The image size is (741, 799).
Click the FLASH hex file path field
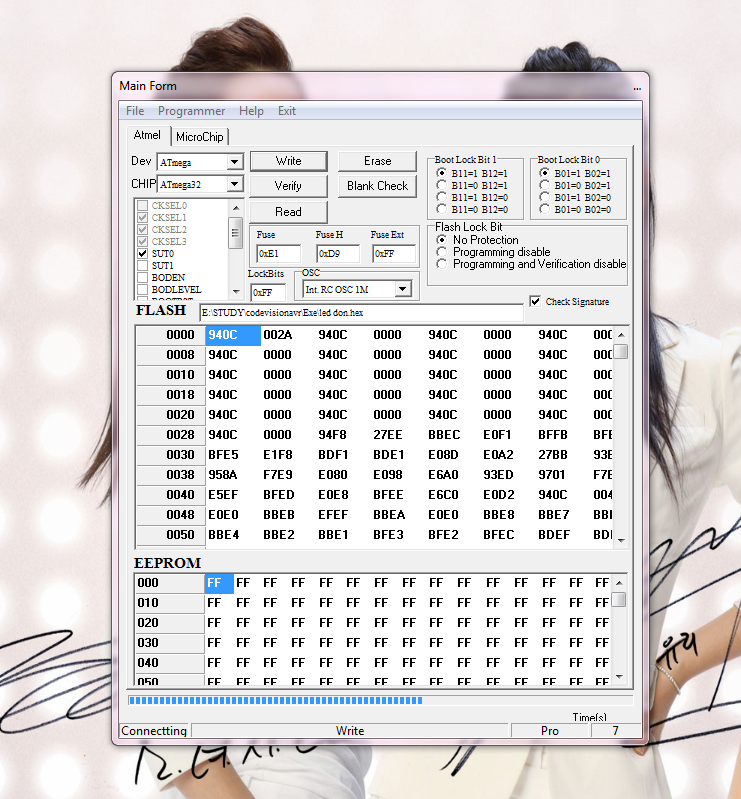(360, 313)
